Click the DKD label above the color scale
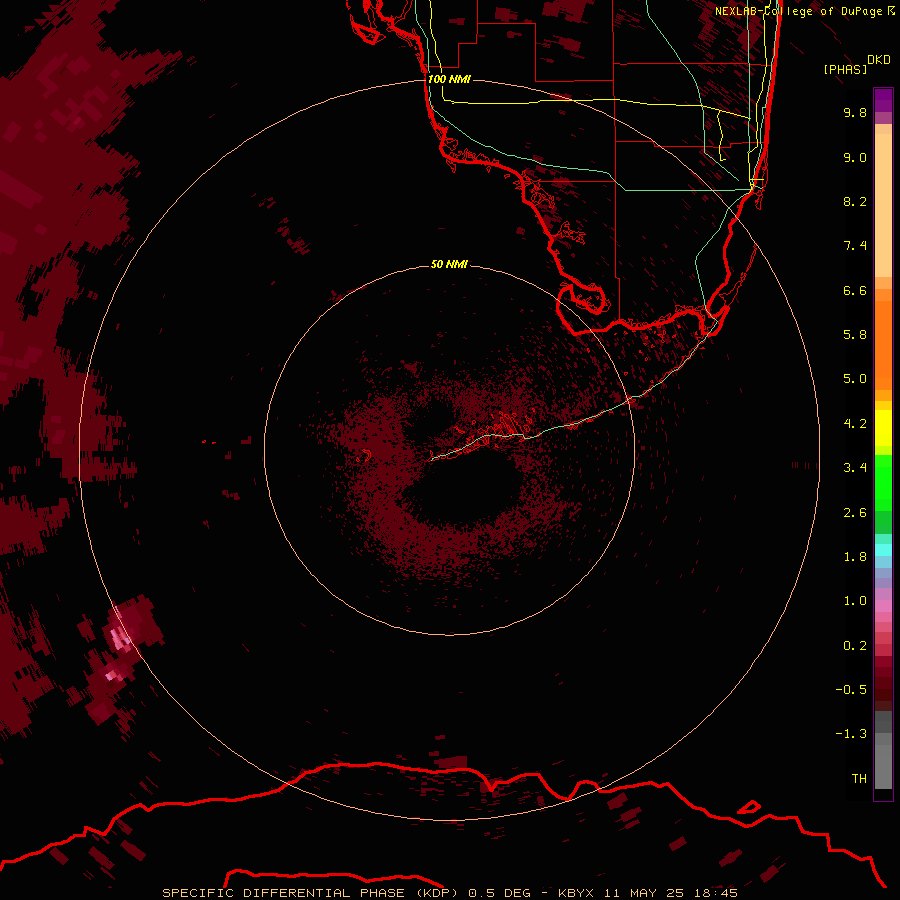The image size is (900, 900). tap(879, 60)
